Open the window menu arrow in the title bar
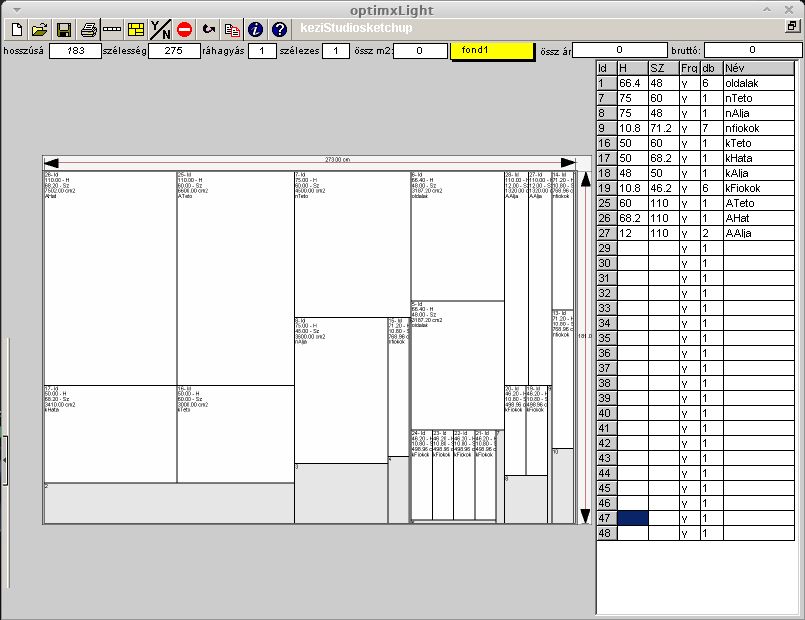805x620 pixels. click(x=16, y=9)
